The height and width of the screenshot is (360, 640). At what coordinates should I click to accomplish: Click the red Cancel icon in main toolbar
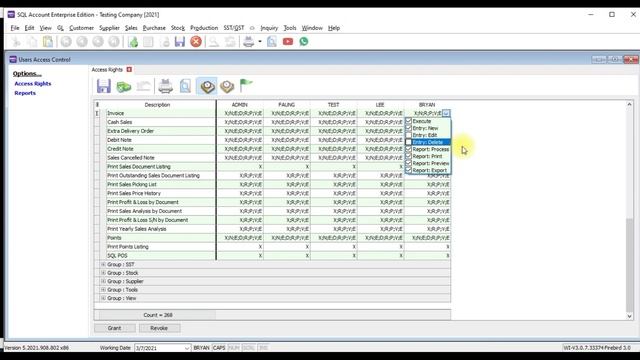coord(196,42)
